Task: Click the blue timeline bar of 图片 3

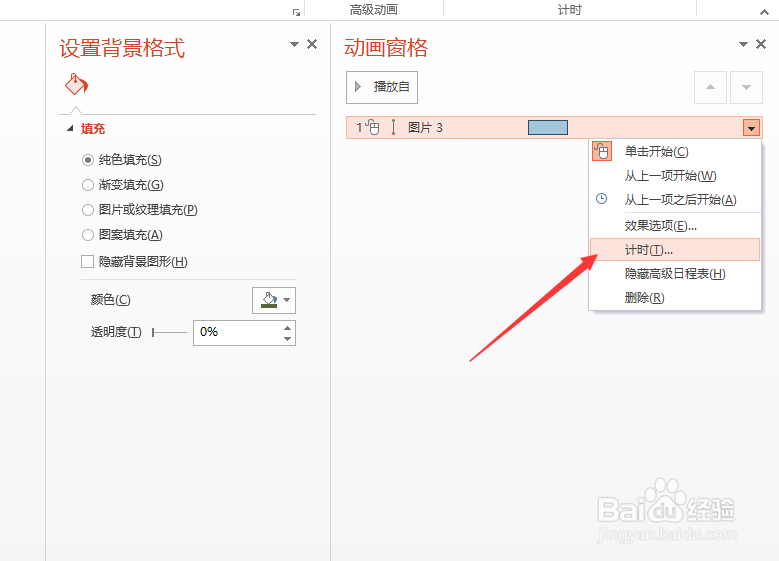Action: tap(547, 128)
